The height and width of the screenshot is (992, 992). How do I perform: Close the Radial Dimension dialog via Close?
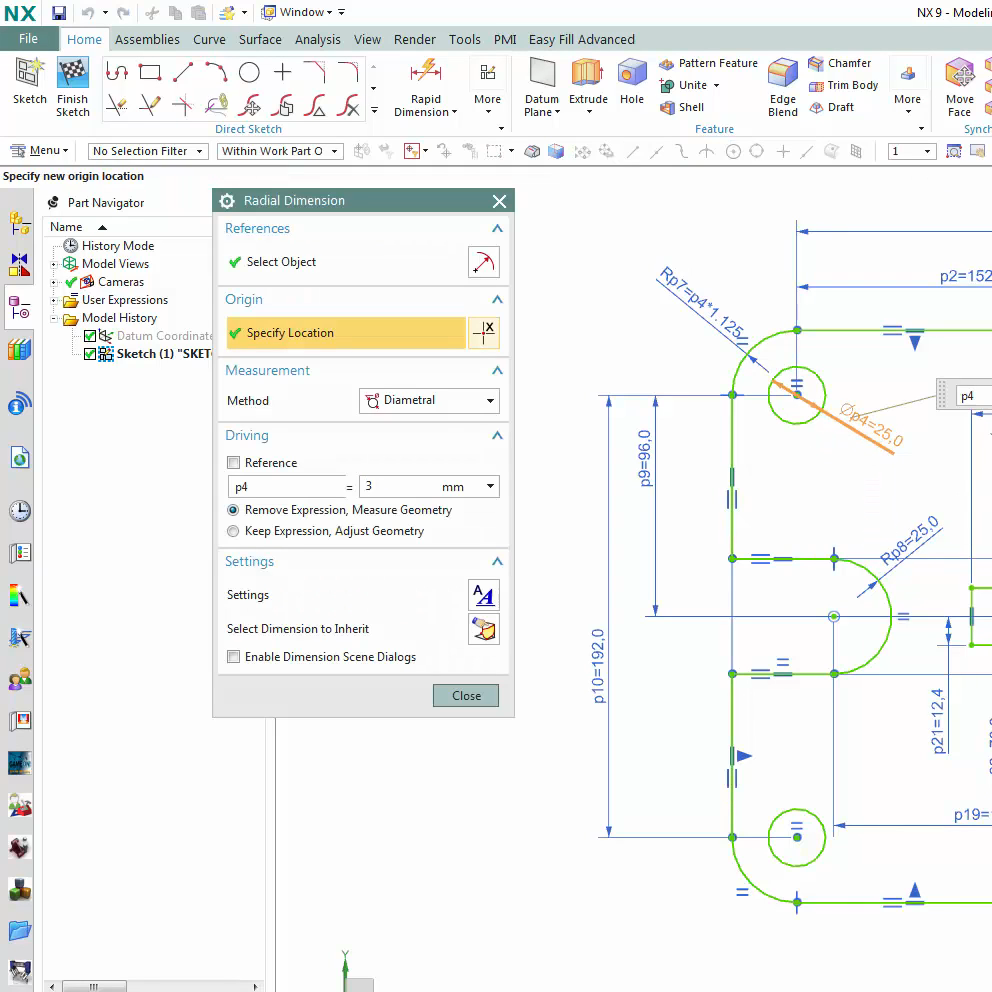point(466,695)
